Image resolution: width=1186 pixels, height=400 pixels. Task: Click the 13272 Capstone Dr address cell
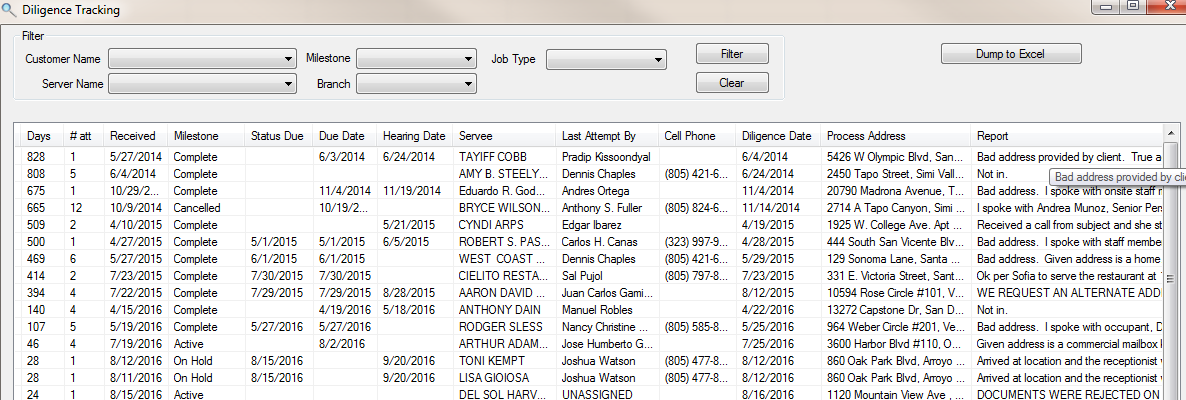tap(896, 310)
